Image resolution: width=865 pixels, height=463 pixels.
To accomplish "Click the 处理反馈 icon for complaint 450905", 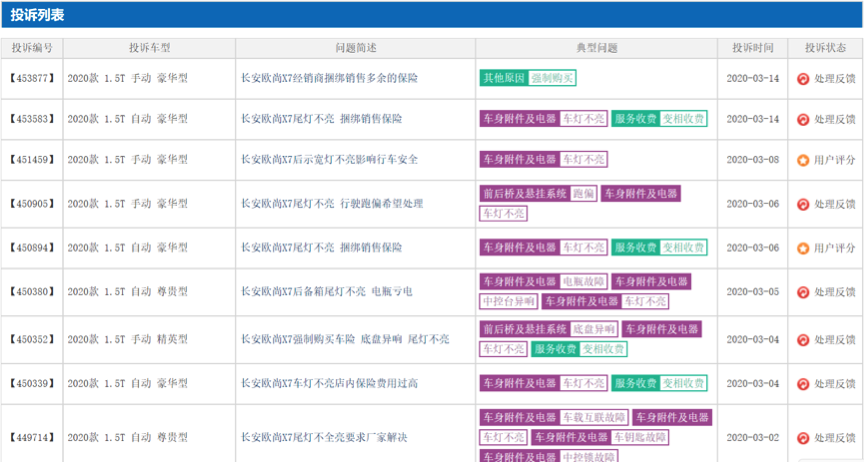I will click(x=802, y=204).
